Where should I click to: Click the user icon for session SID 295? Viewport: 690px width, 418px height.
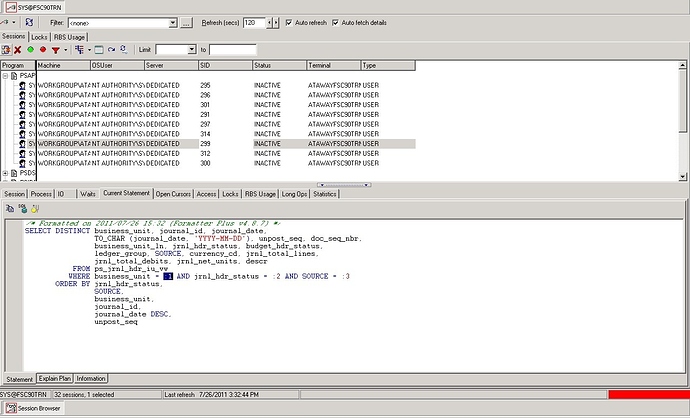point(22,85)
